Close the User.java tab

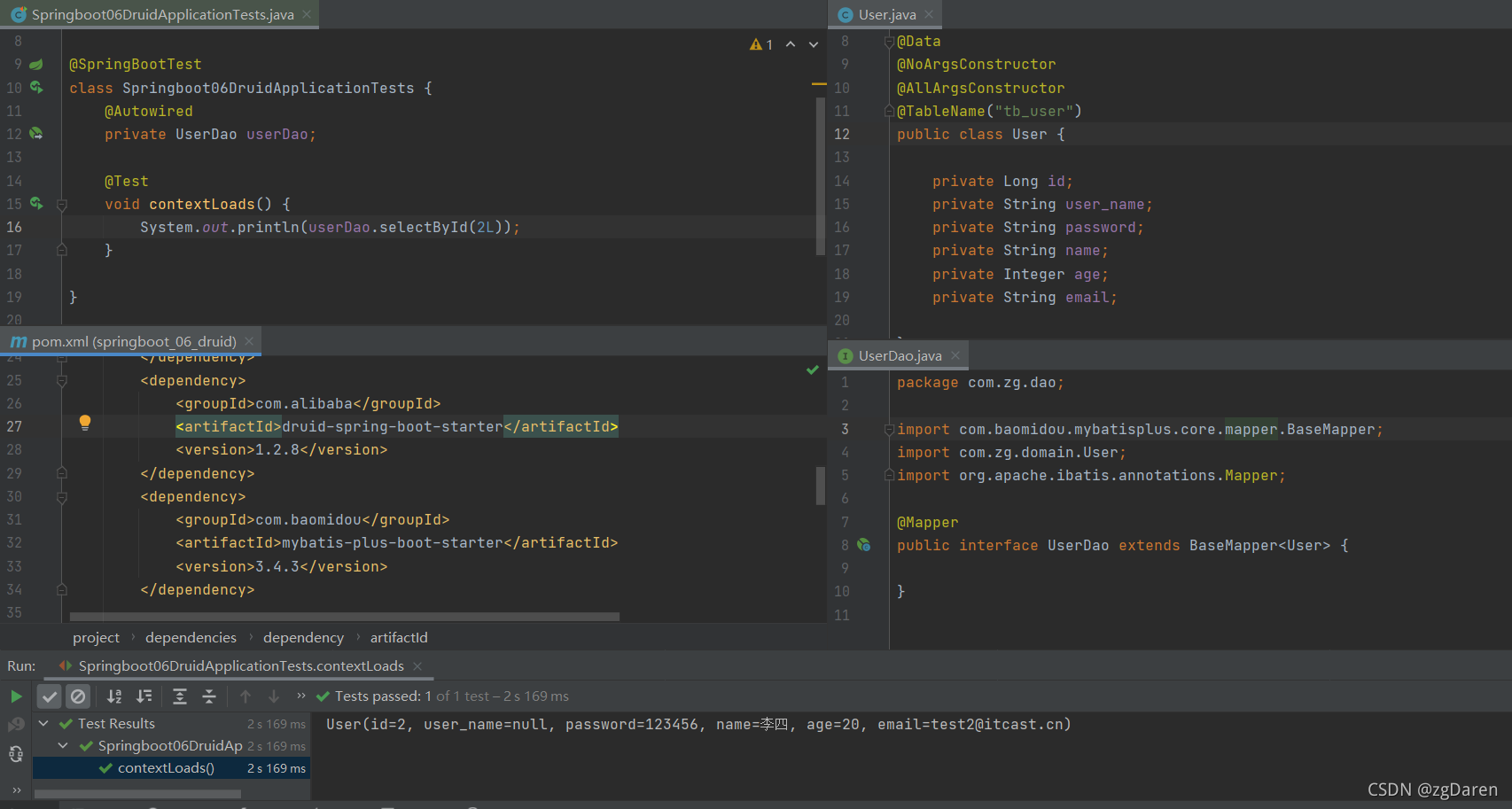pyautogui.click(x=929, y=14)
